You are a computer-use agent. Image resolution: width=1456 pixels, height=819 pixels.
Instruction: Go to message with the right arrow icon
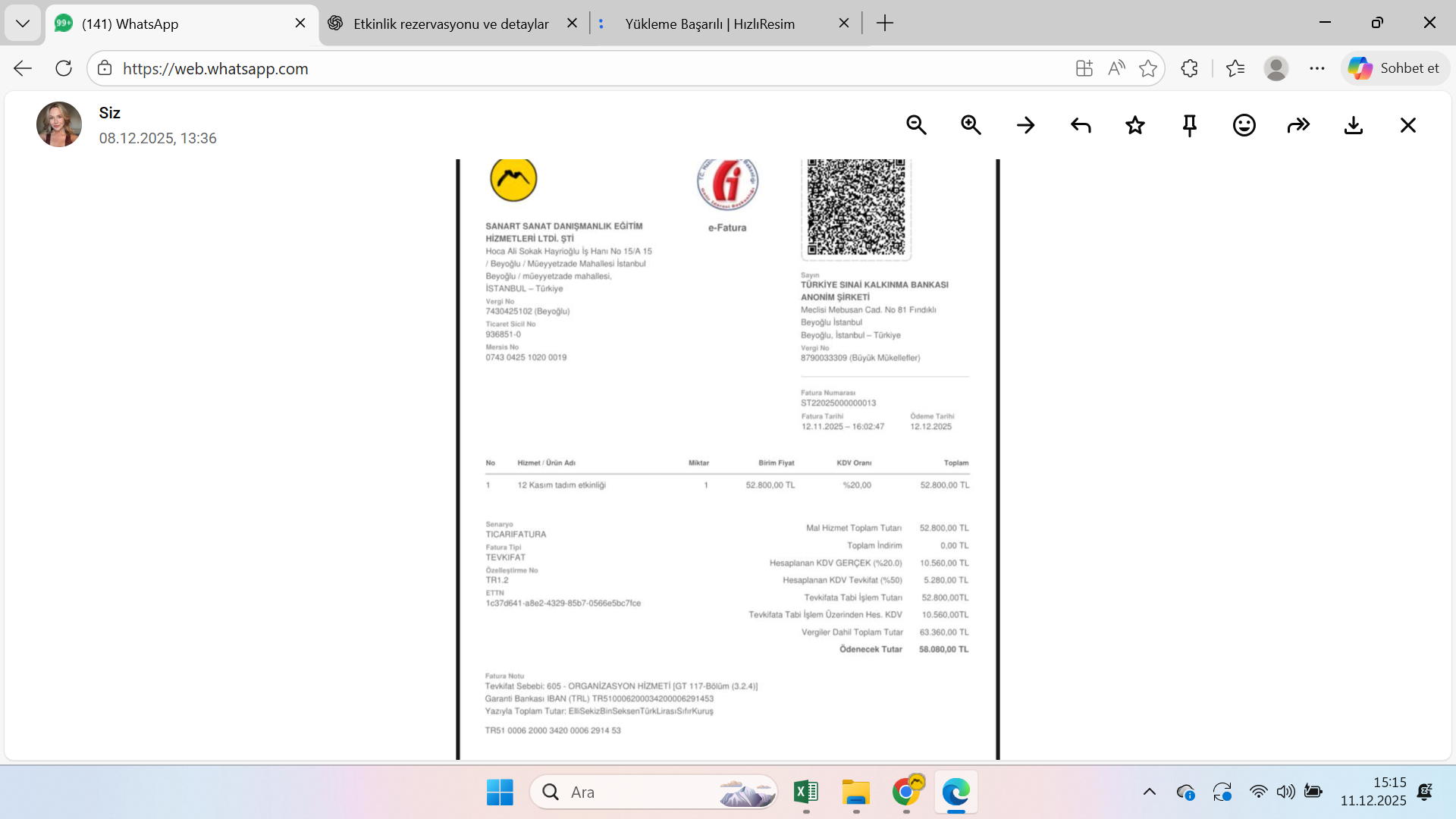(1025, 125)
